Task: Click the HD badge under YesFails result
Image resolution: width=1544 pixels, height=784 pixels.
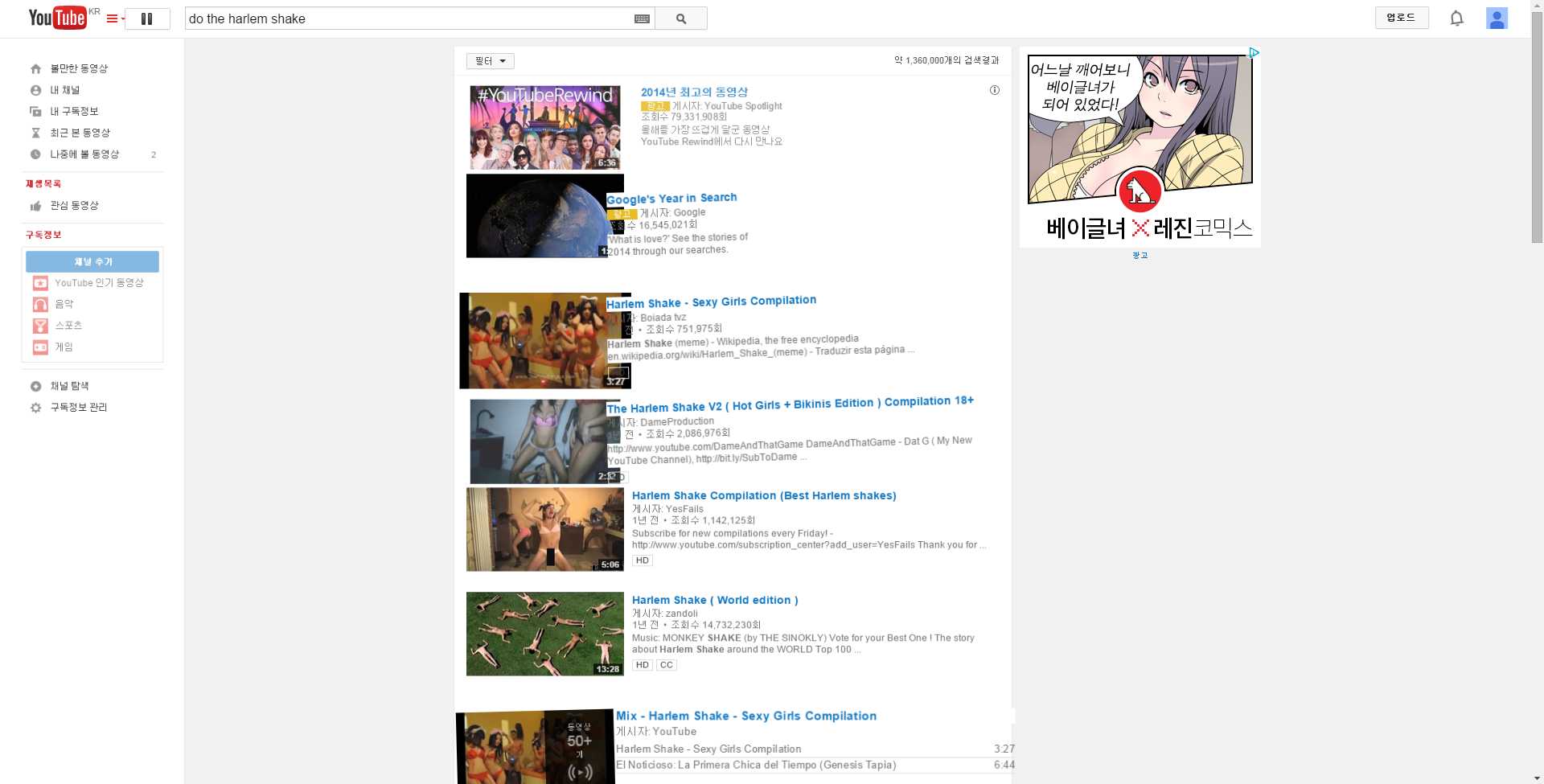Action: 642,560
